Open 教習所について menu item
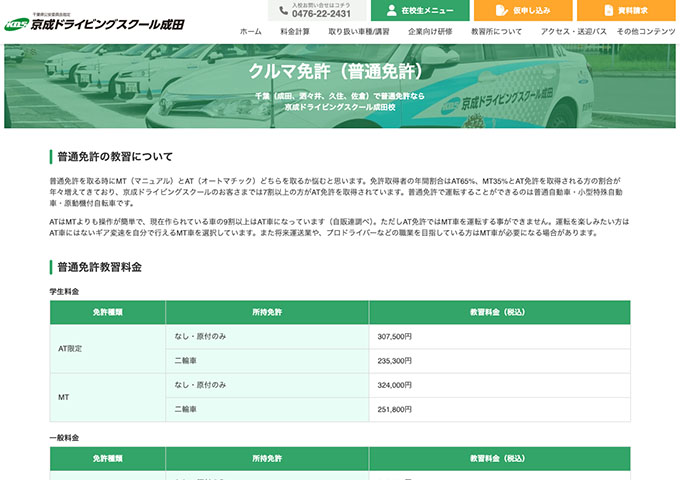 pyautogui.click(x=497, y=32)
